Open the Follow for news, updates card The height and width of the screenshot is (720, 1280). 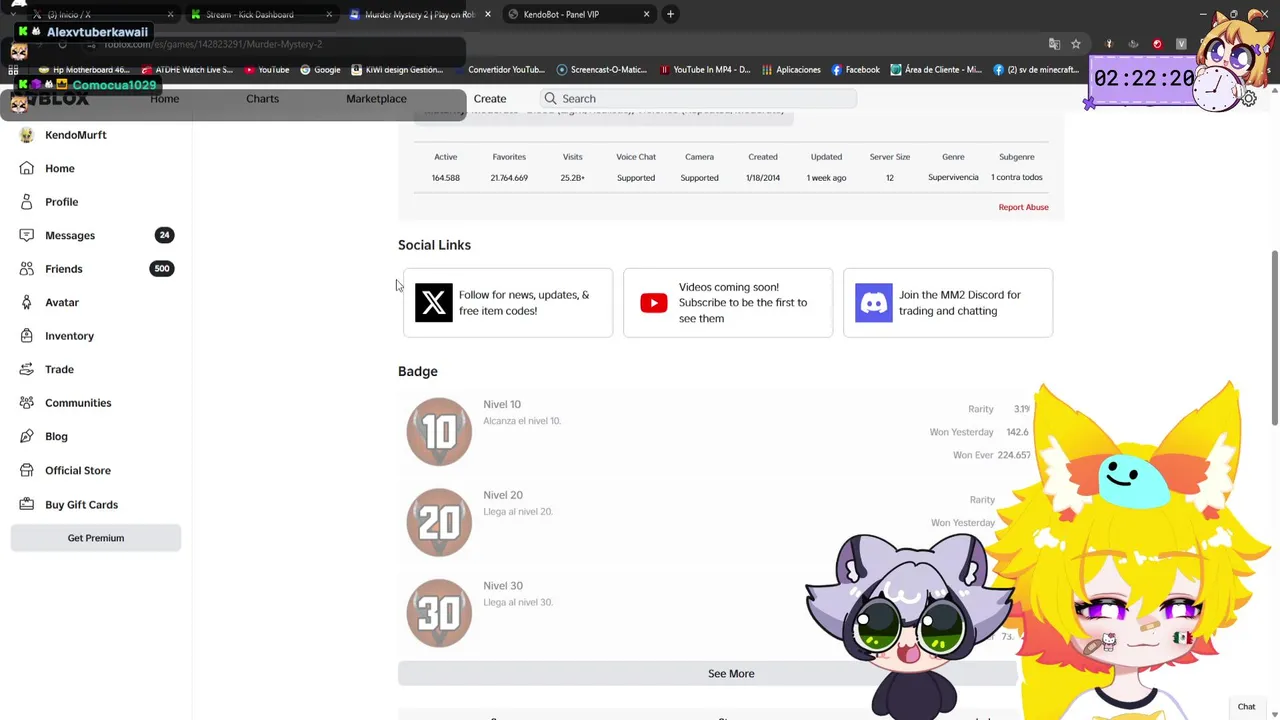pyautogui.click(x=508, y=303)
